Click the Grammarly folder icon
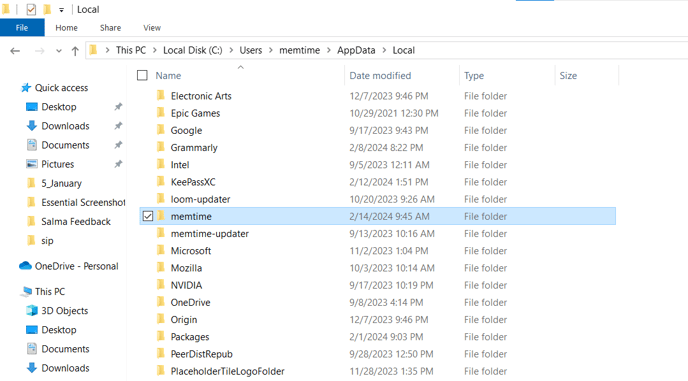The width and height of the screenshot is (688, 381). click(161, 147)
